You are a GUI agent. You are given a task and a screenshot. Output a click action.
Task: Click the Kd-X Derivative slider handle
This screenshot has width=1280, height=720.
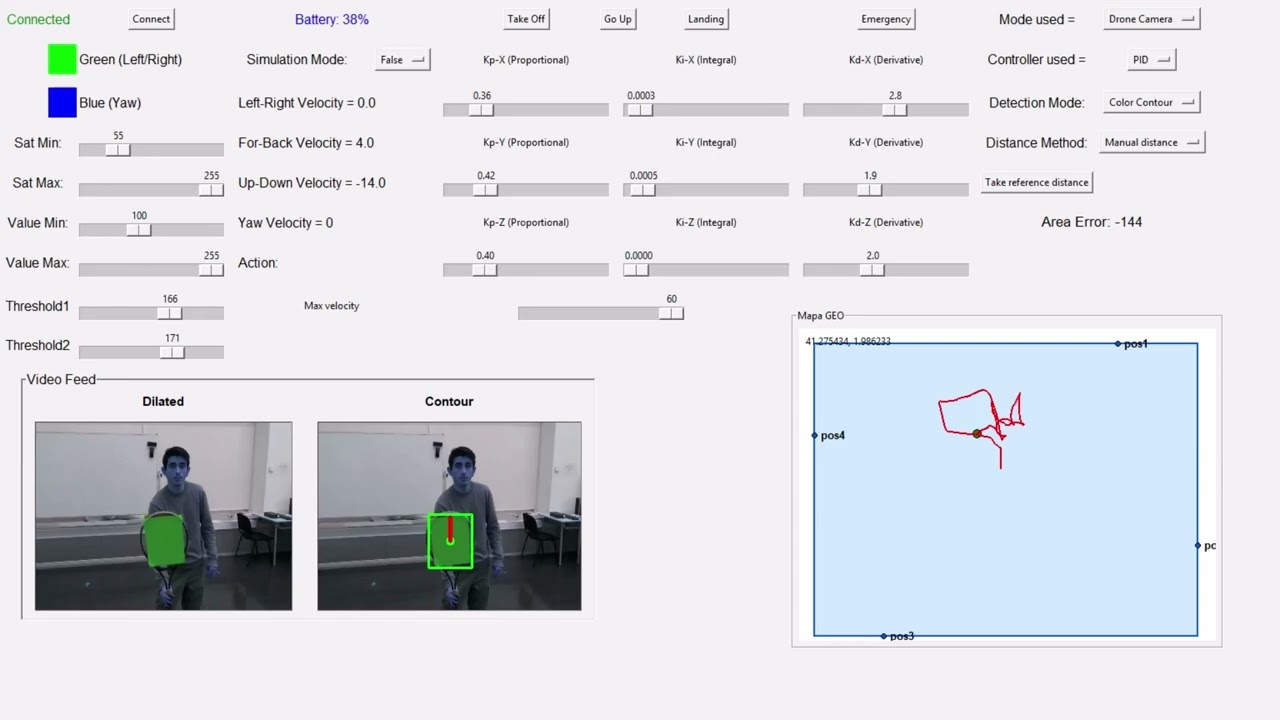pos(895,110)
